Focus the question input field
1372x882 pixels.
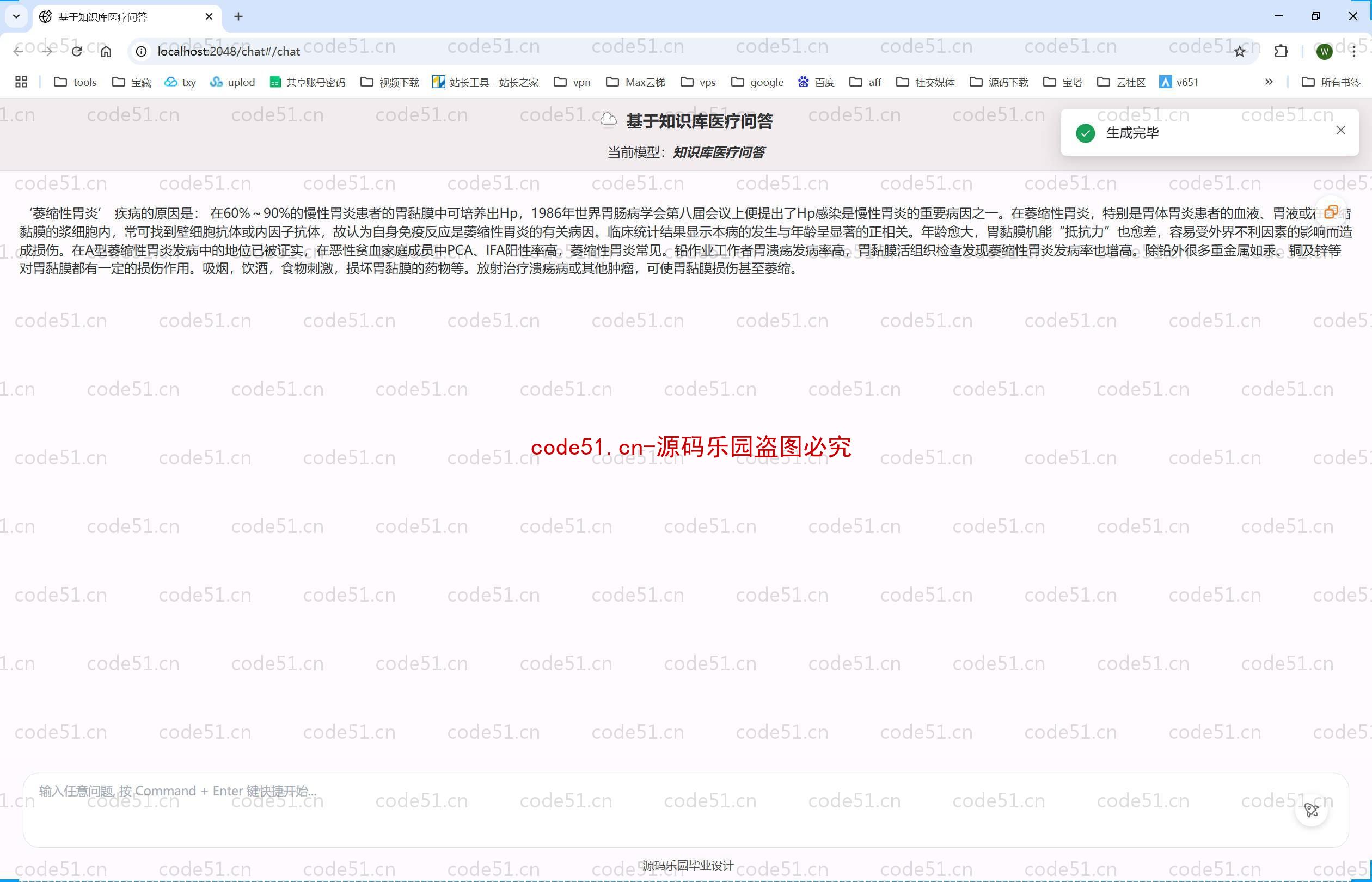click(x=685, y=809)
